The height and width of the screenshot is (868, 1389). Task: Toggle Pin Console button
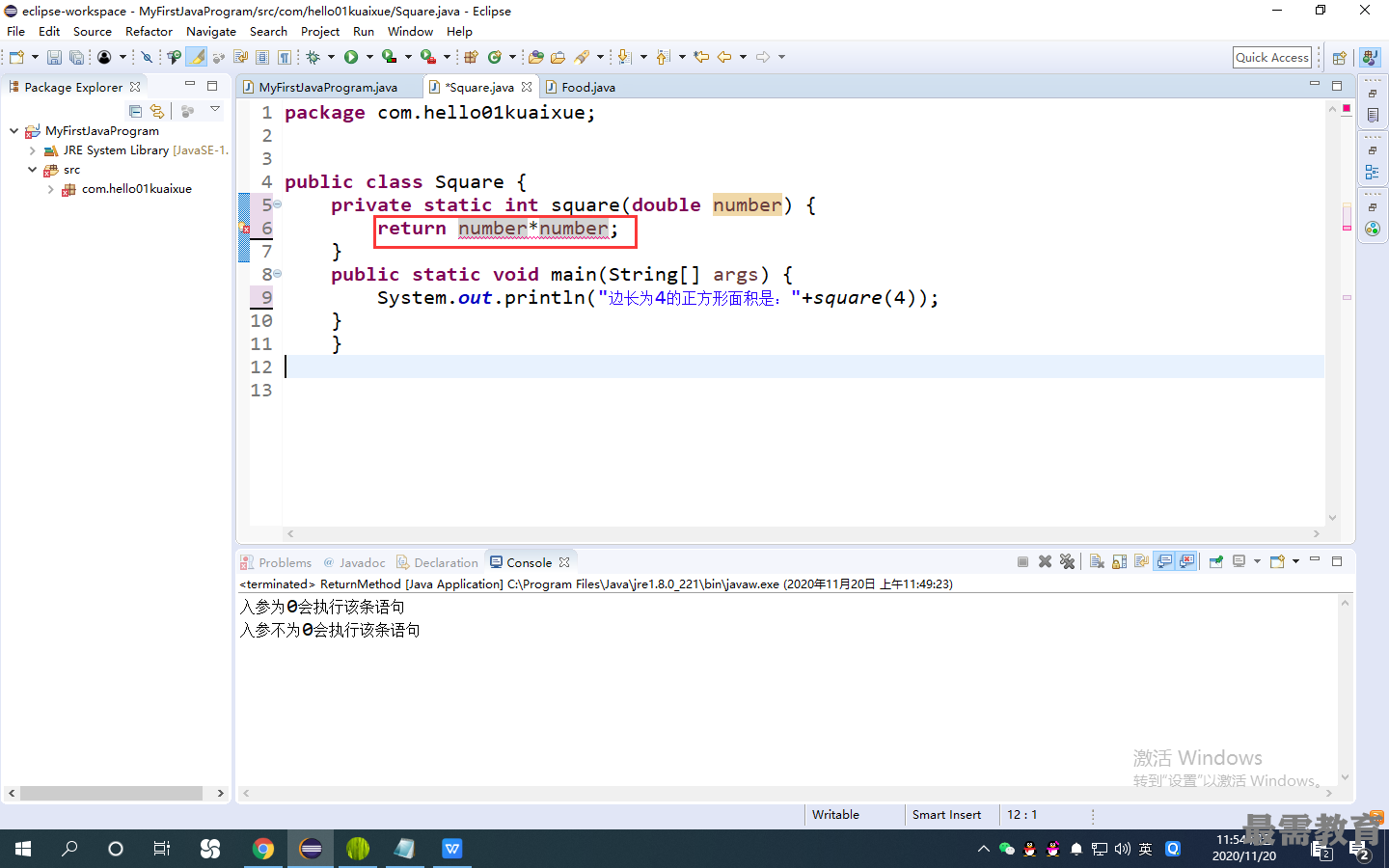(x=1215, y=561)
